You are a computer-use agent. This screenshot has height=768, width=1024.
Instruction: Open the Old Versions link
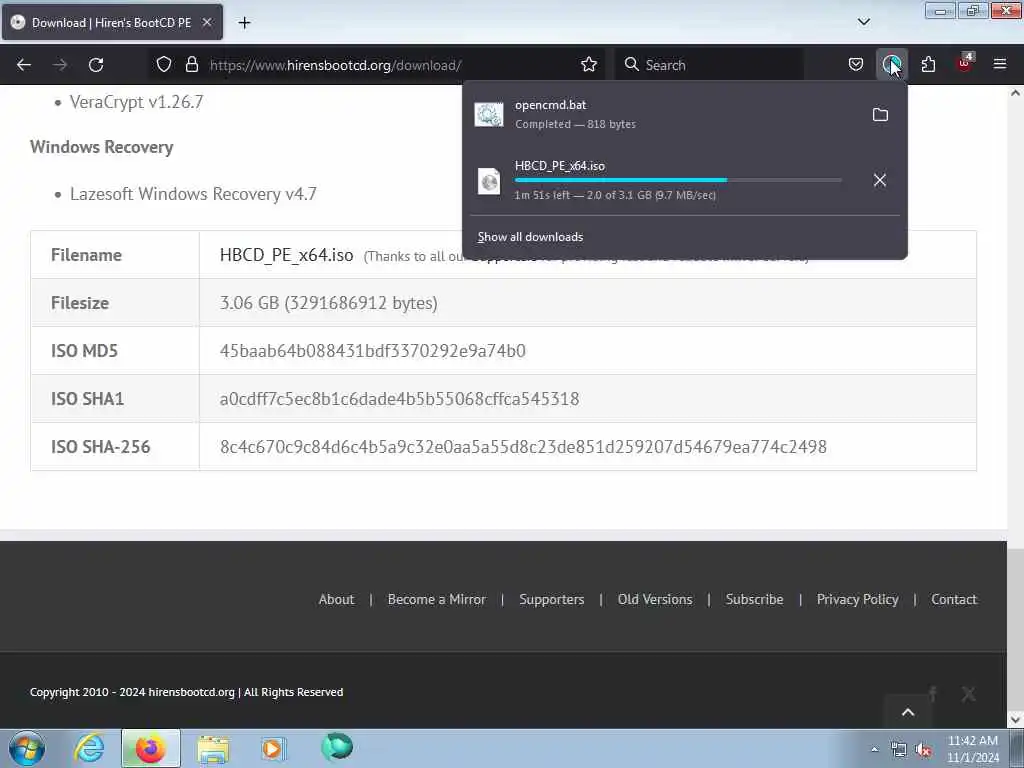pos(655,600)
